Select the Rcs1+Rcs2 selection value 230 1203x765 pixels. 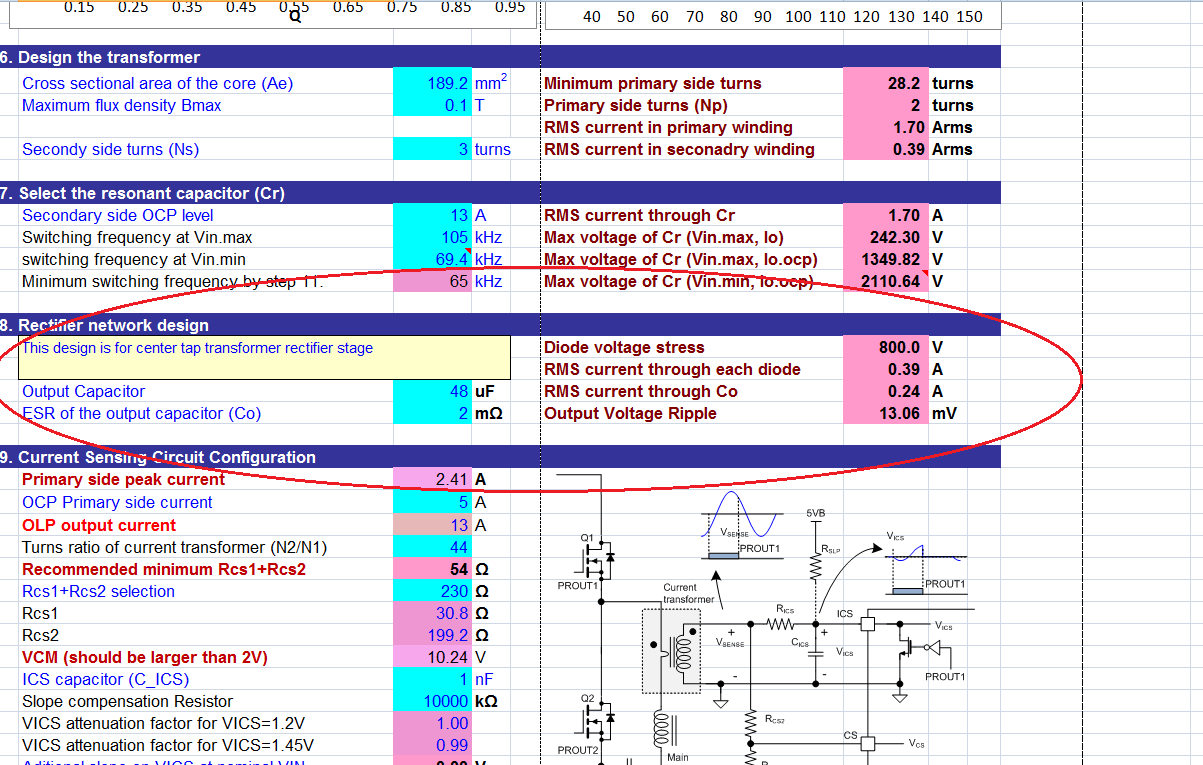[433, 591]
